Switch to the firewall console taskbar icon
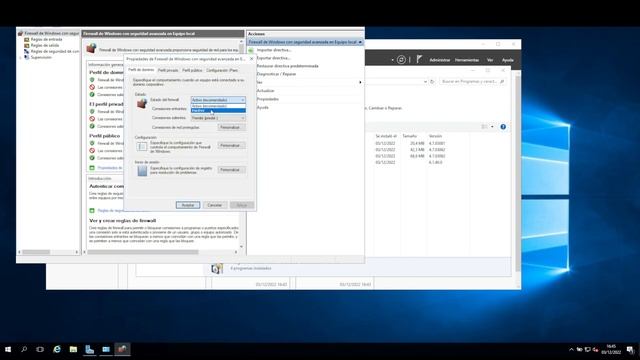The image size is (640, 360). coord(122,349)
